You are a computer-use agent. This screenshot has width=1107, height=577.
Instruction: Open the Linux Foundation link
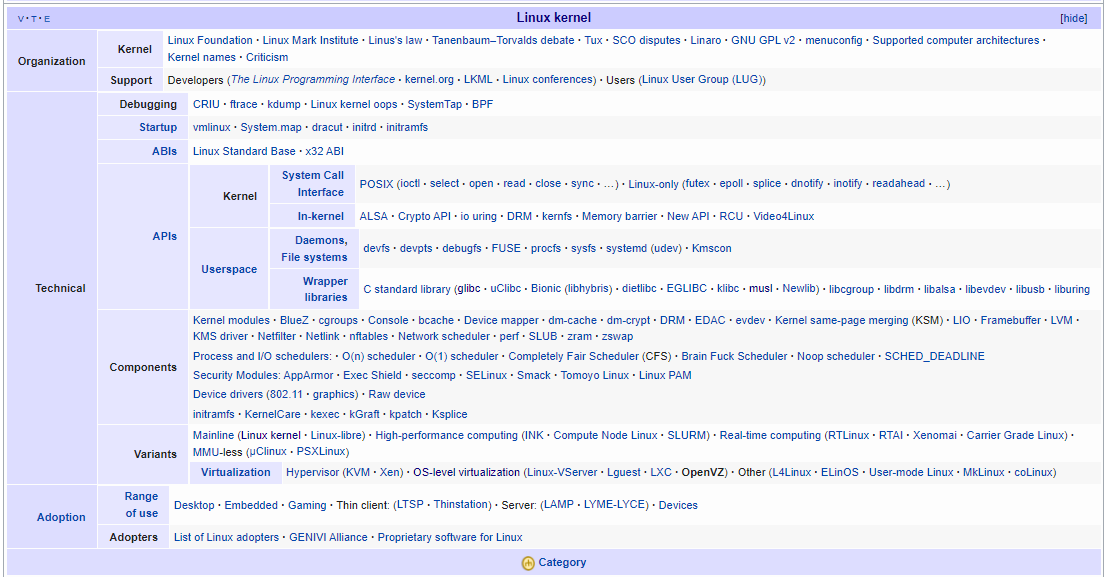click(210, 40)
